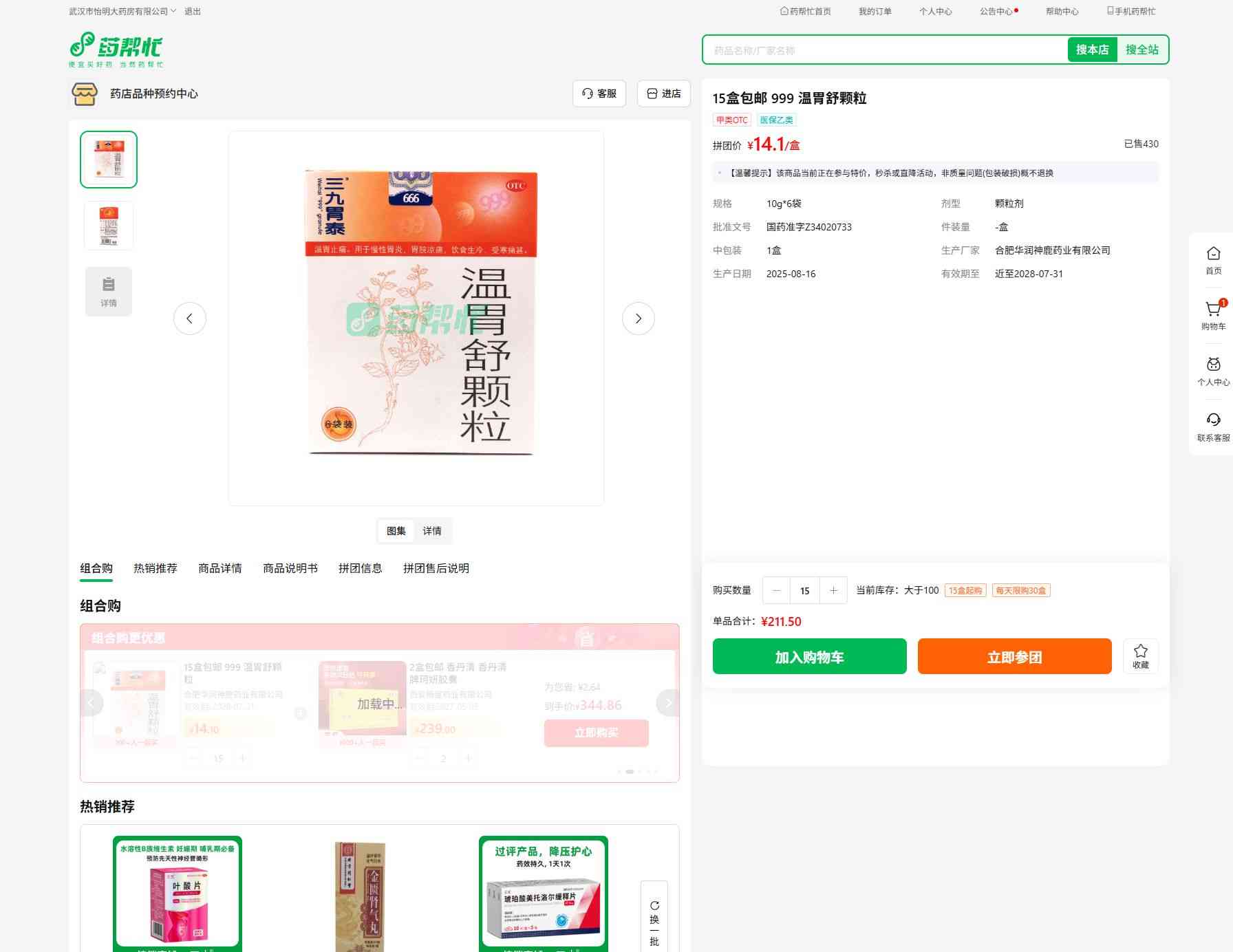This screenshot has width=1233, height=952.
Task: Increase purchase quantity with plus button
Action: click(x=833, y=591)
